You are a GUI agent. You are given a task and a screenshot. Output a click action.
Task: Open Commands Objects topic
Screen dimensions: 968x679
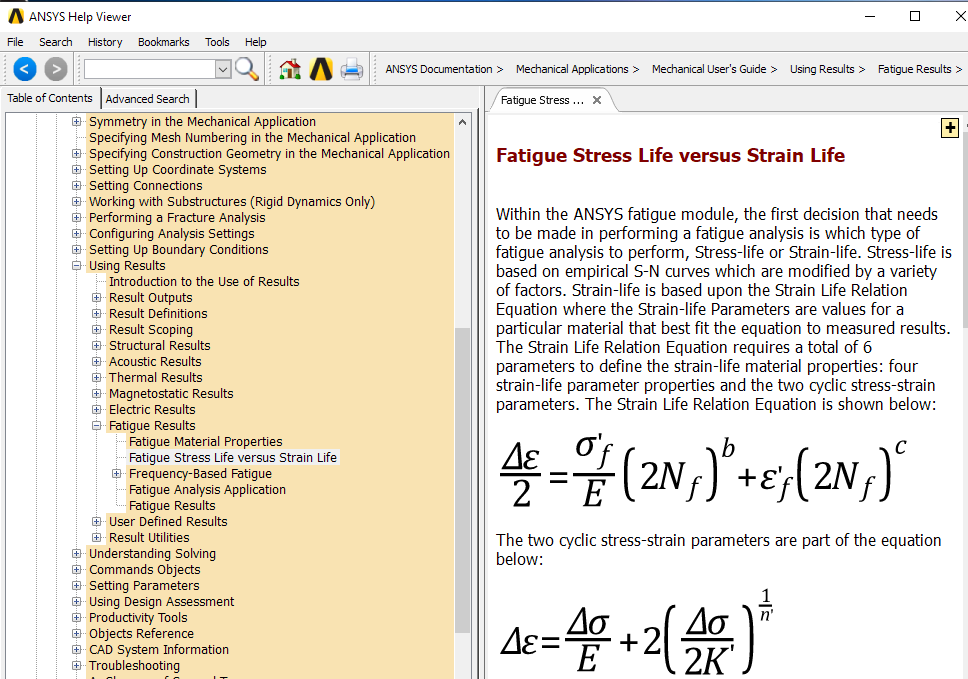pyautogui.click(x=144, y=570)
